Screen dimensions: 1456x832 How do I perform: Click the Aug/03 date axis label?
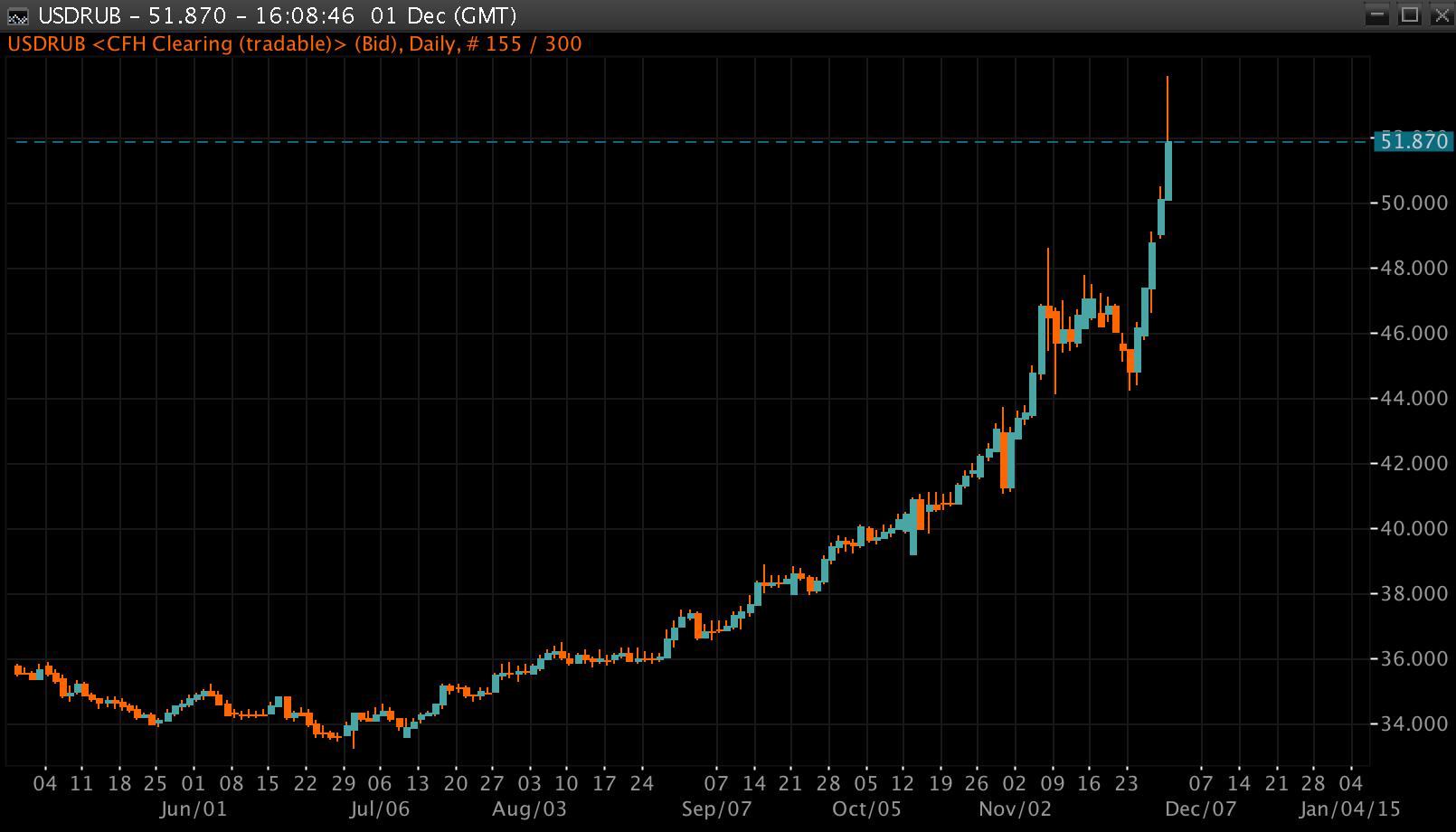(x=529, y=809)
